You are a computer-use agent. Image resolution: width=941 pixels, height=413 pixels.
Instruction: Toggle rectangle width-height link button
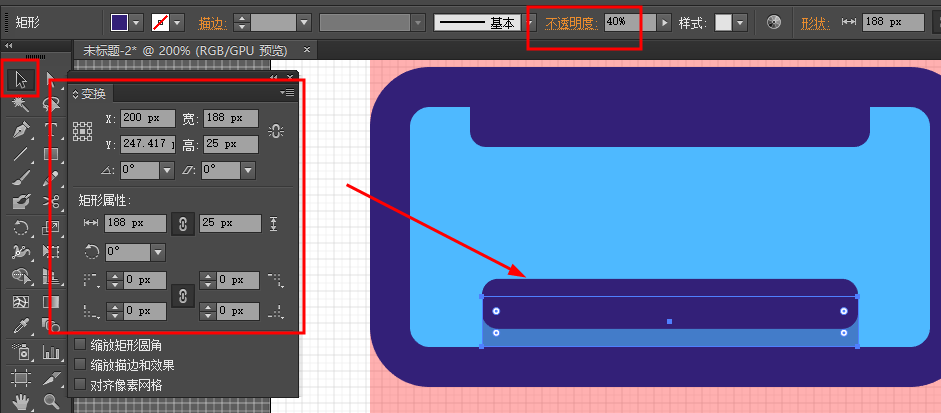[x=183, y=223]
